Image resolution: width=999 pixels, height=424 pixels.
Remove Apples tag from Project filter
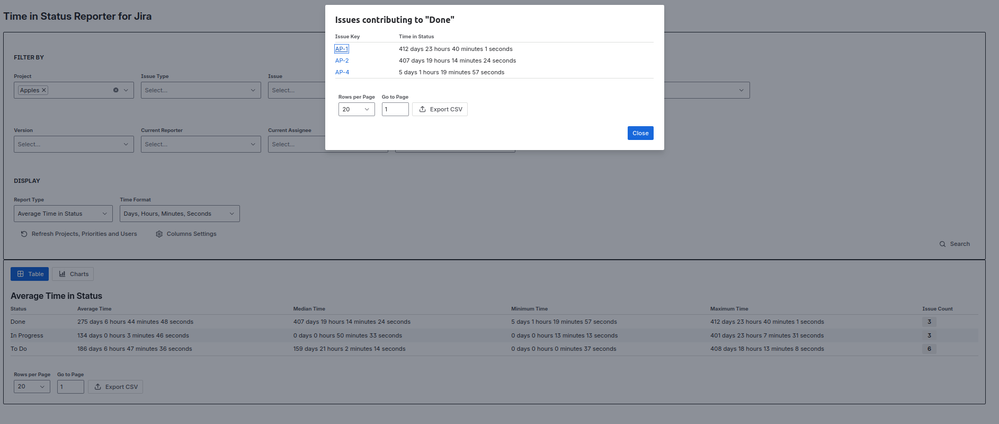pyautogui.click(x=44, y=91)
